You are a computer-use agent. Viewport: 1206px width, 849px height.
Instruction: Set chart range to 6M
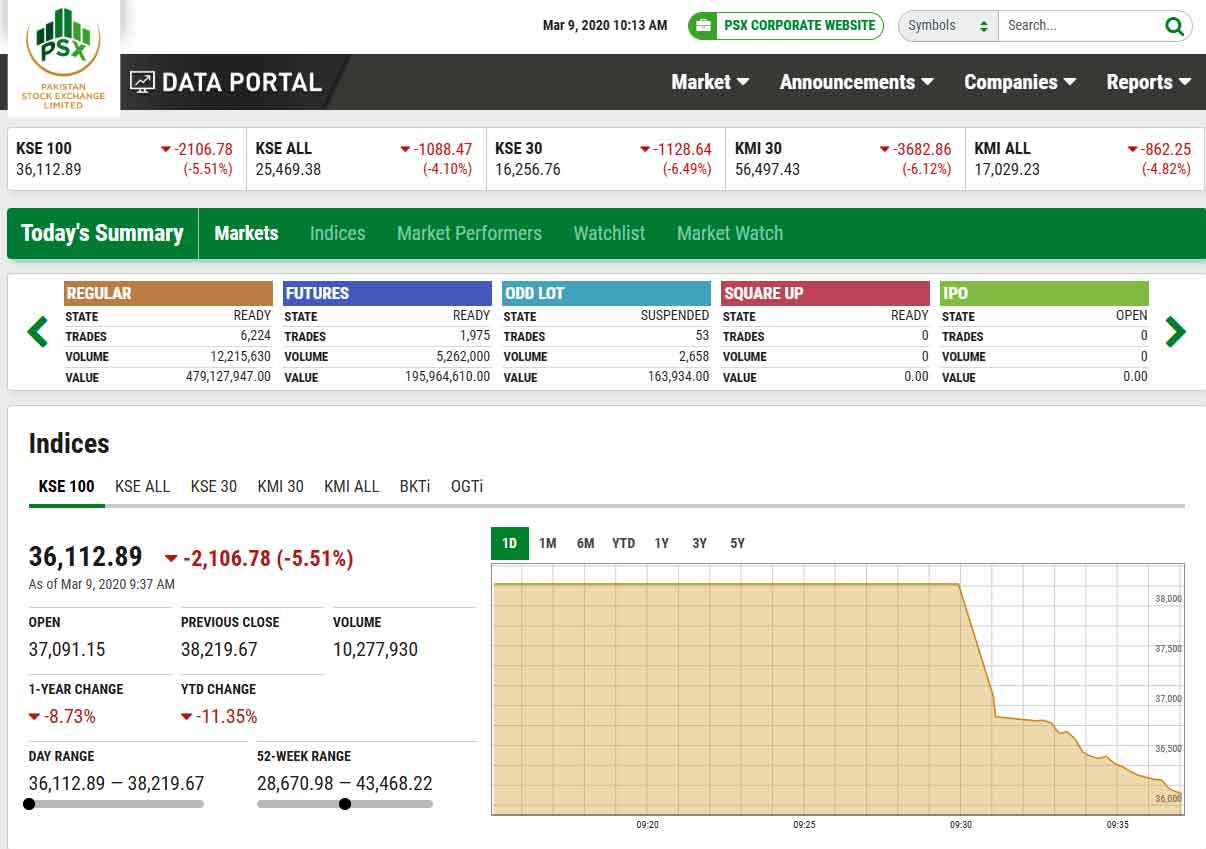pyautogui.click(x=585, y=543)
